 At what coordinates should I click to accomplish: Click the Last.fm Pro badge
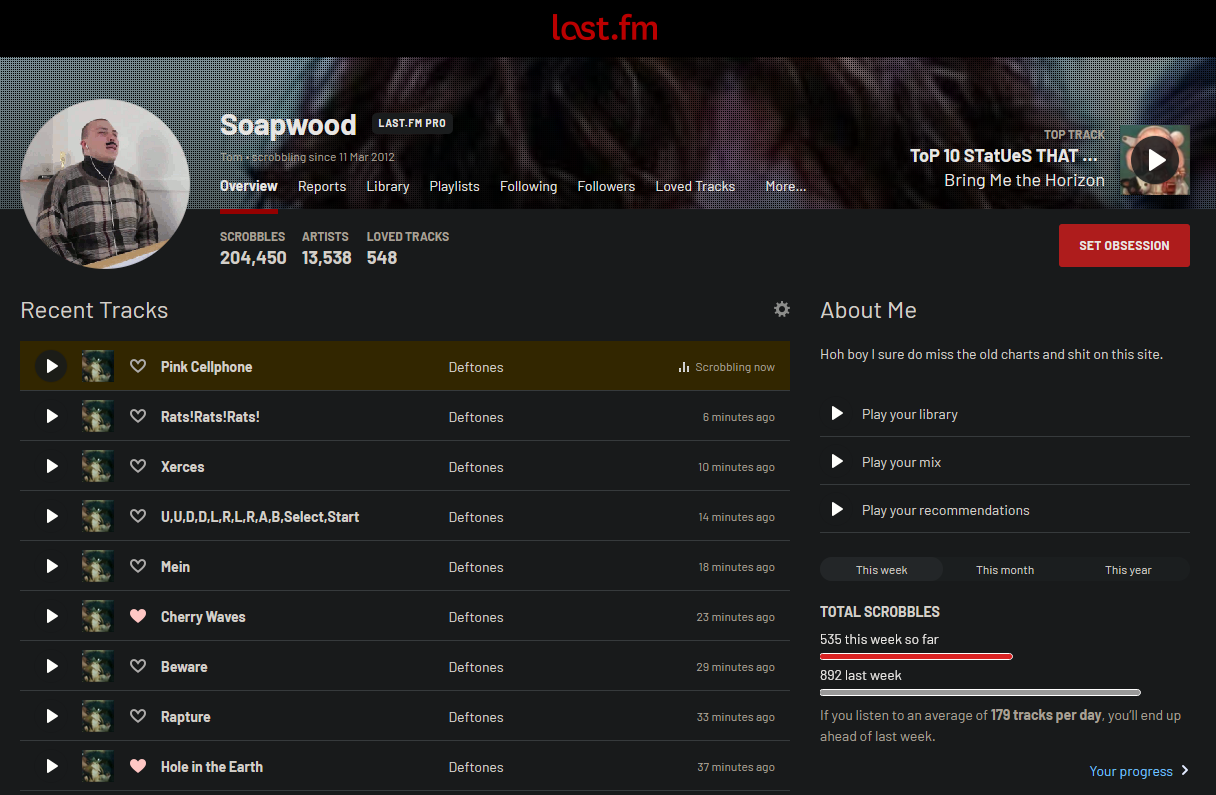[412, 124]
